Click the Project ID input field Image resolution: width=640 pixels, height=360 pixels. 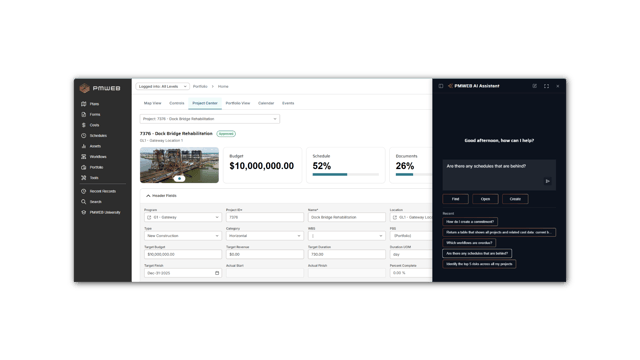(264, 217)
